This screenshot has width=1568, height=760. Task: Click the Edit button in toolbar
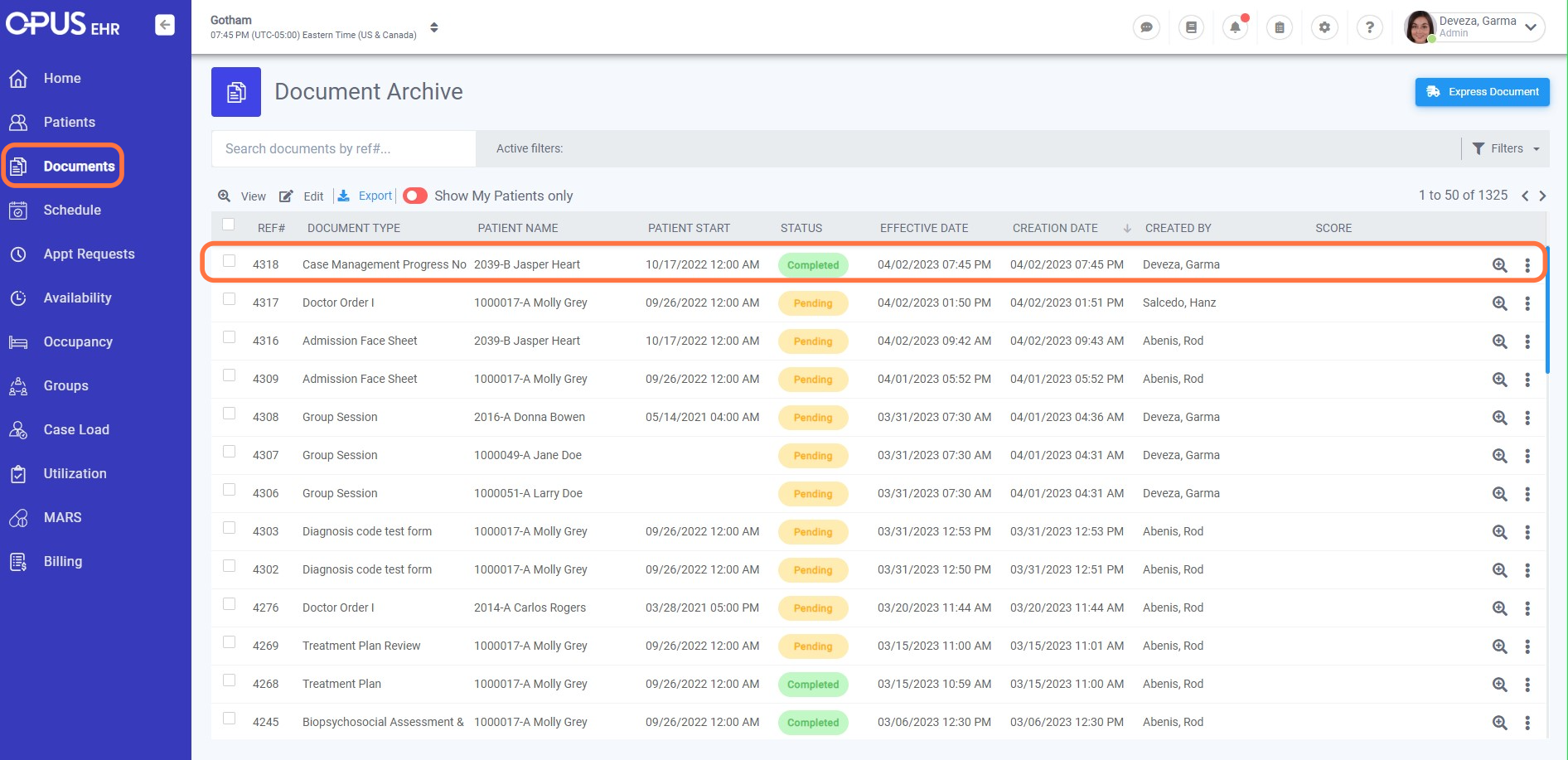[x=302, y=196]
